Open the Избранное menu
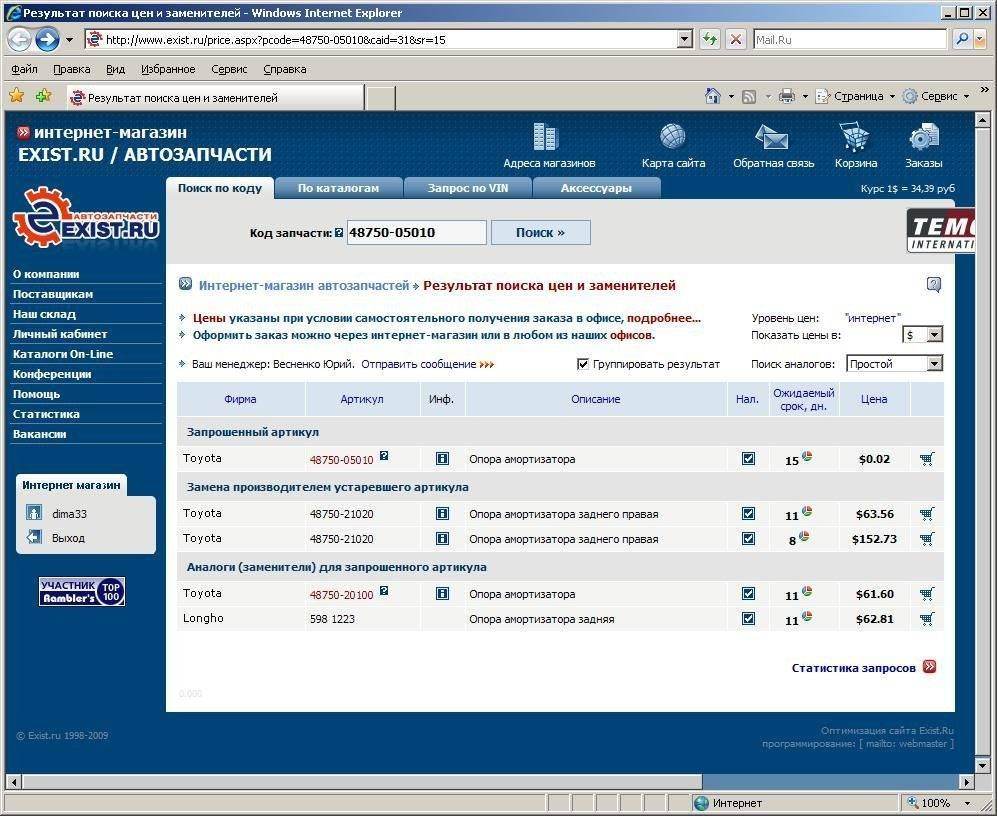Image resolution: width=997 pixels, height=816 pixels. (x=167, y=69)
